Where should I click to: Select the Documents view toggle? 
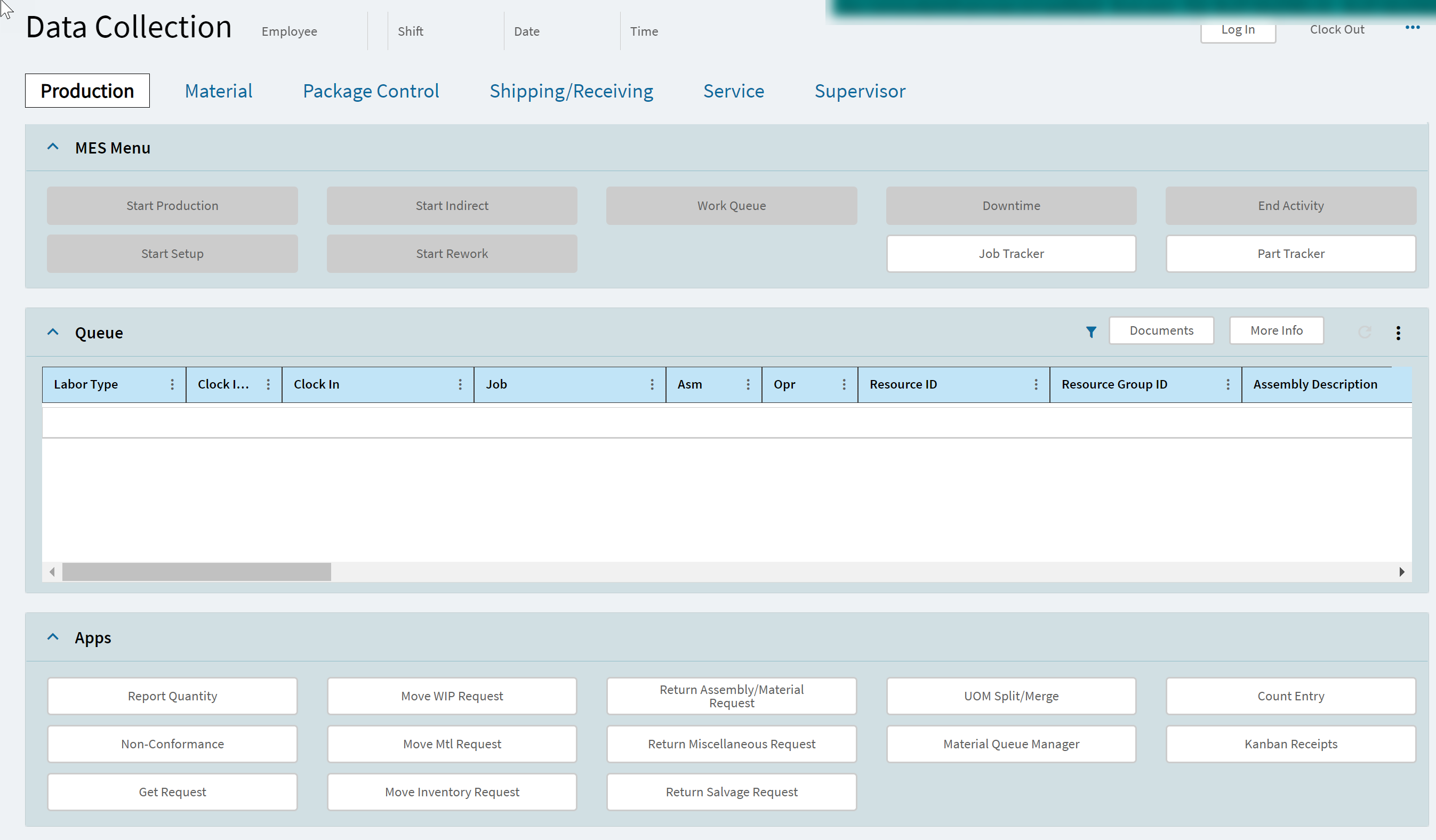coord(1161,330)
